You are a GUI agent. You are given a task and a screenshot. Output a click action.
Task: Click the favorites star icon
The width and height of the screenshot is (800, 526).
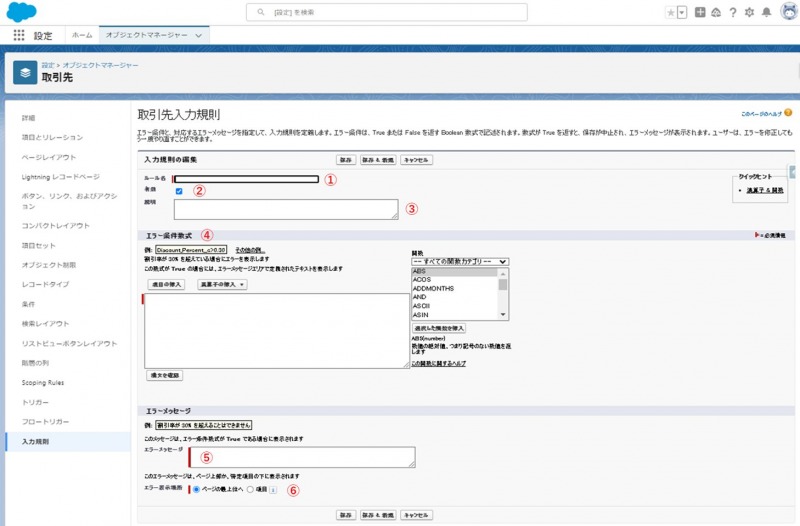coord(670,12)
